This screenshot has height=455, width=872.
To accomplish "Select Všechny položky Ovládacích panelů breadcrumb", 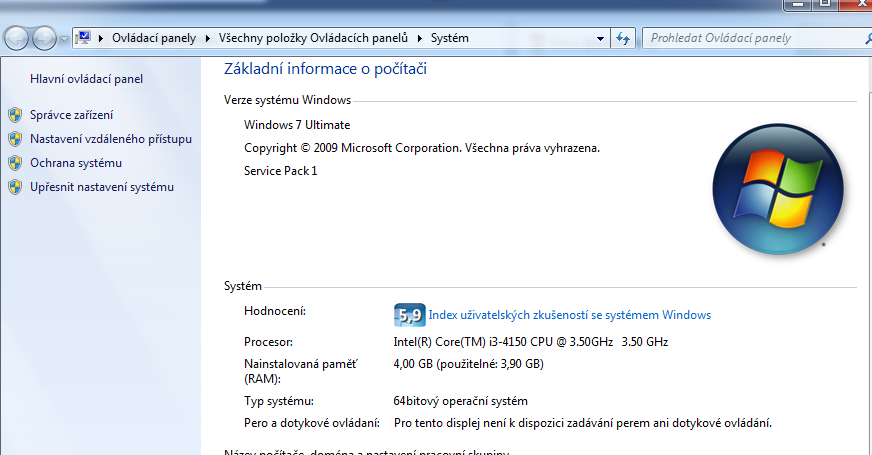I will (x=313, y=38).
